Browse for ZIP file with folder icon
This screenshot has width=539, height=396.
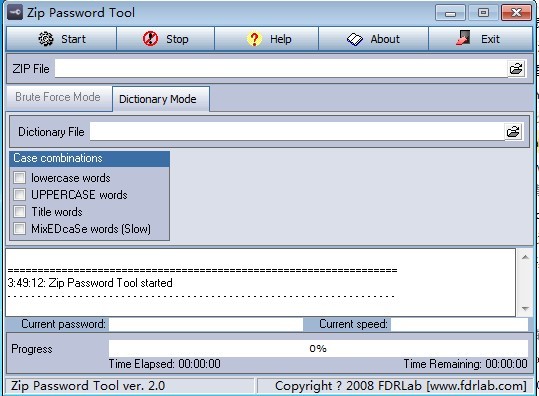516,68
